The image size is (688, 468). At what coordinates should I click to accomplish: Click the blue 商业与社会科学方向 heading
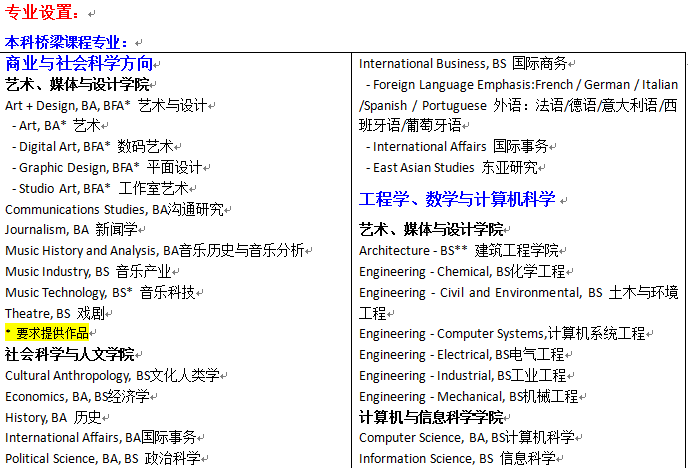coord(80,63)
